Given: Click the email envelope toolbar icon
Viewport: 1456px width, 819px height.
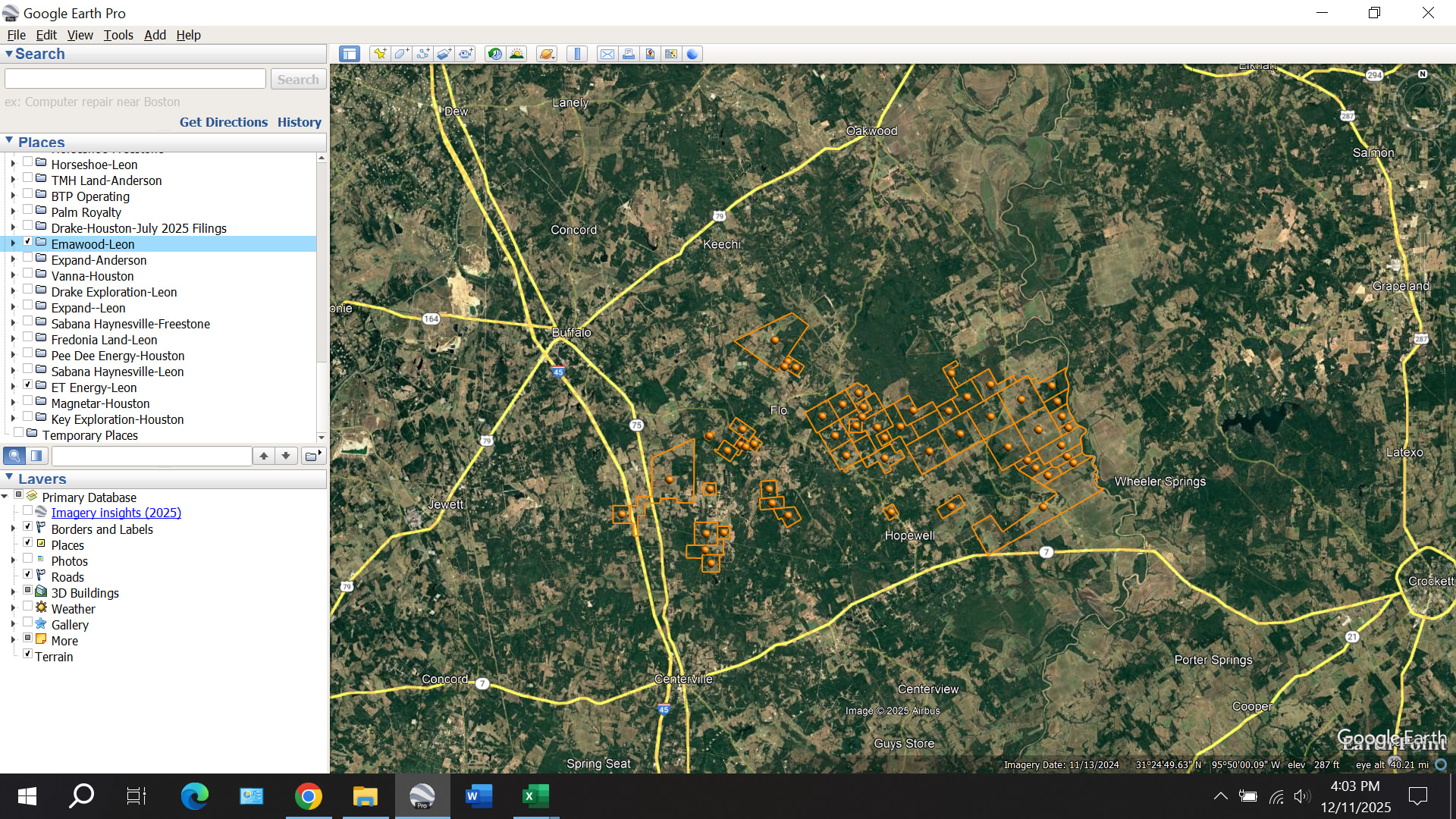Looking at the screenshot, I should coord(607,54).
